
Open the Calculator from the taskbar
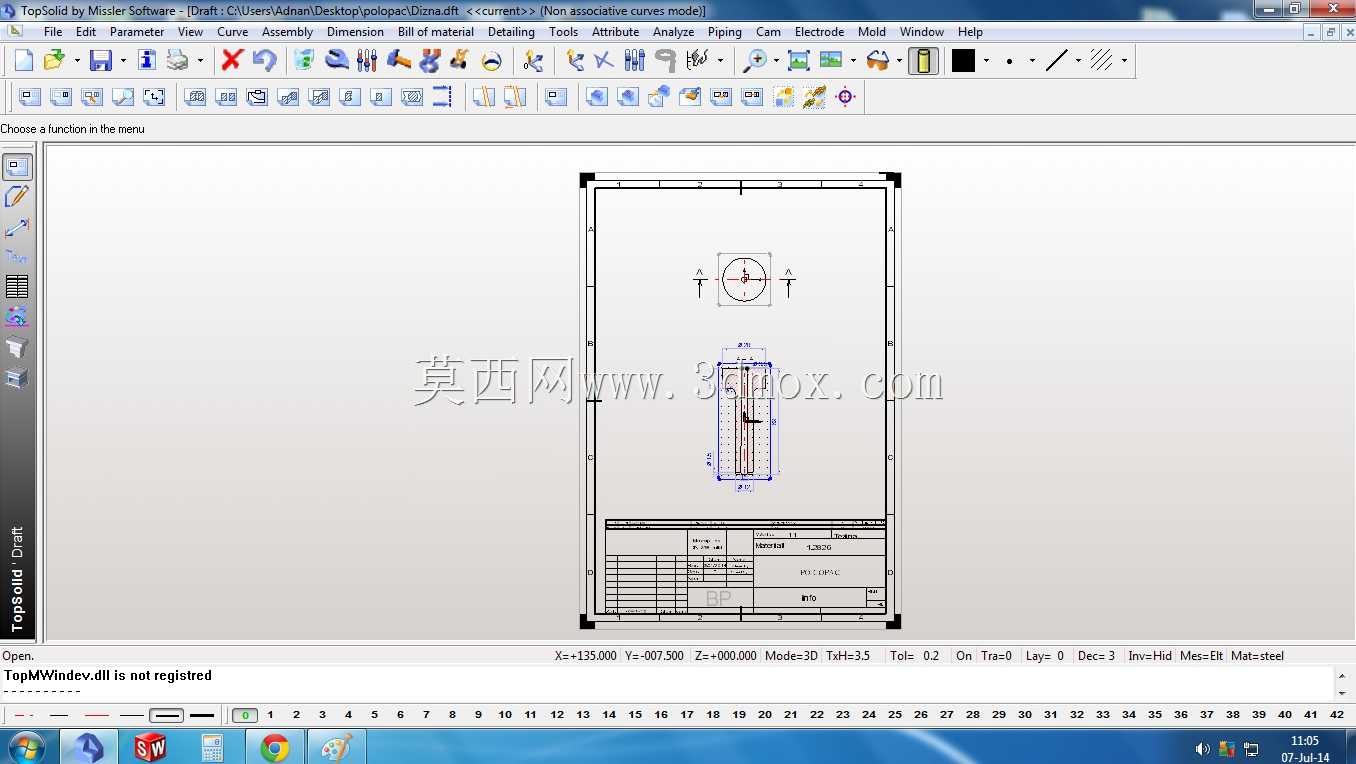pyautogui.click(x=212, y=747)
